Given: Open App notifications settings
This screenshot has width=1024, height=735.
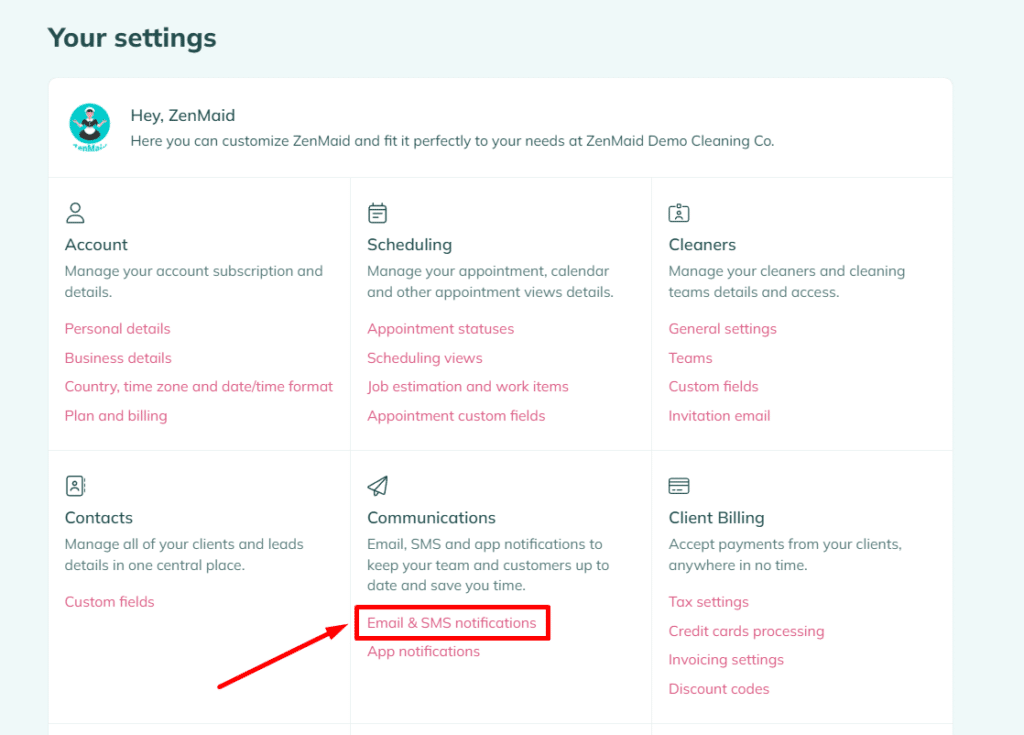Looking at the screenshot, I should point(423,652).
